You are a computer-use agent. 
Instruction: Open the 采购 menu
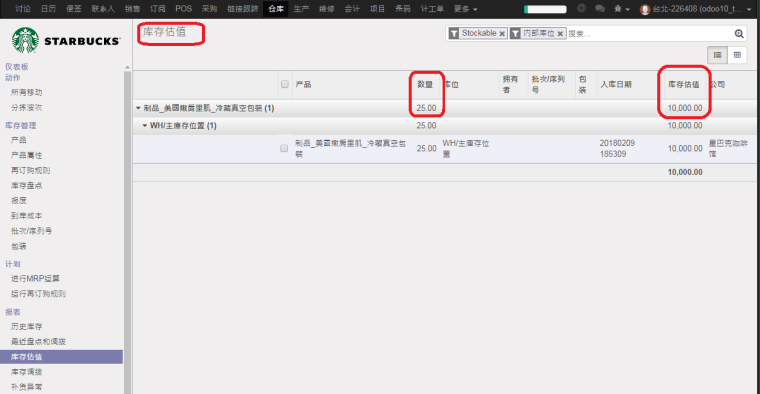pyautogui.click(x=209, y=9)
